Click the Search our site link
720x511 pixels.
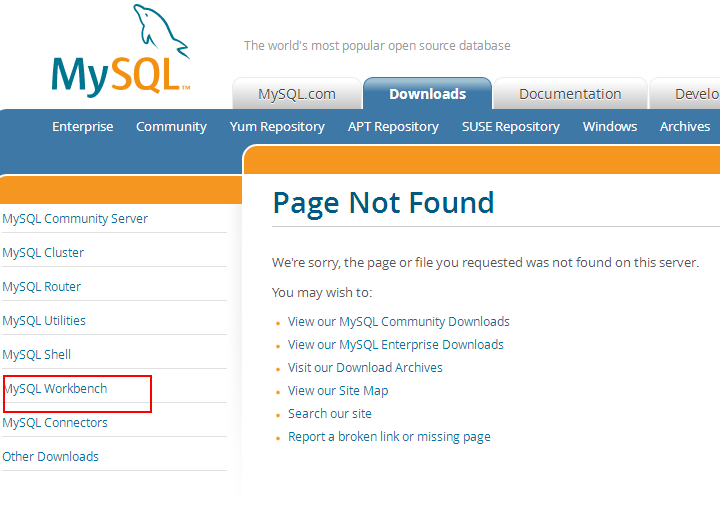tap(330, 413)
